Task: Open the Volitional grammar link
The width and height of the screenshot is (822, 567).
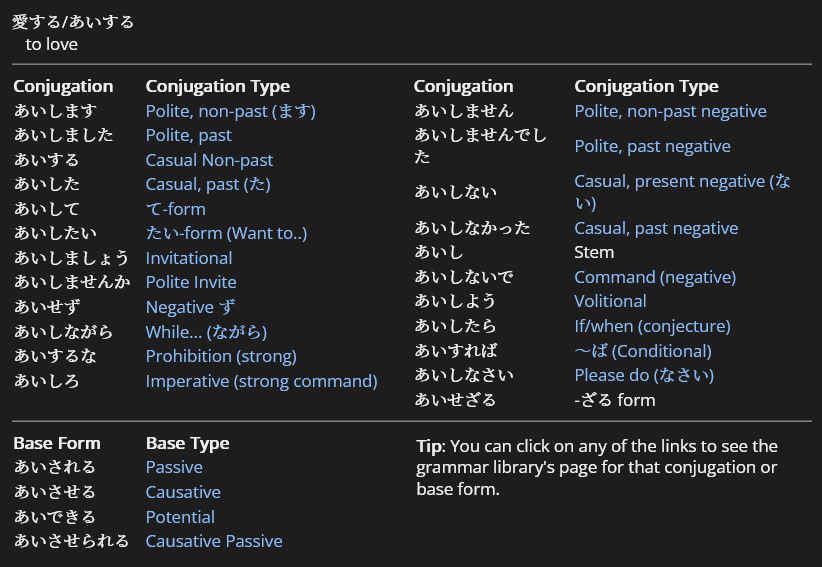Action: coord(610,301)
